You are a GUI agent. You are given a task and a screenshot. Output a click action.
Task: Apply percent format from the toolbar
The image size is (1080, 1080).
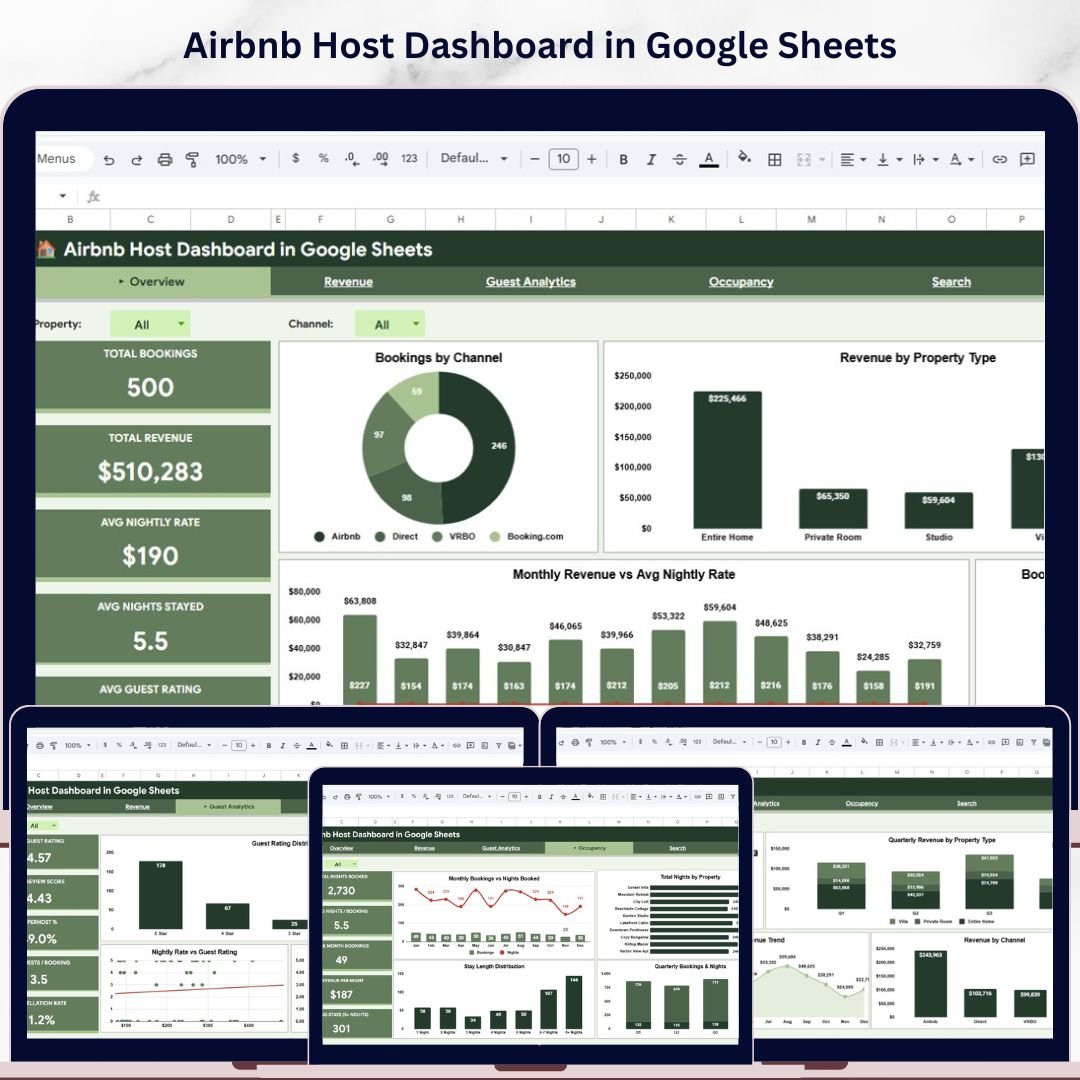click(323, 159)
